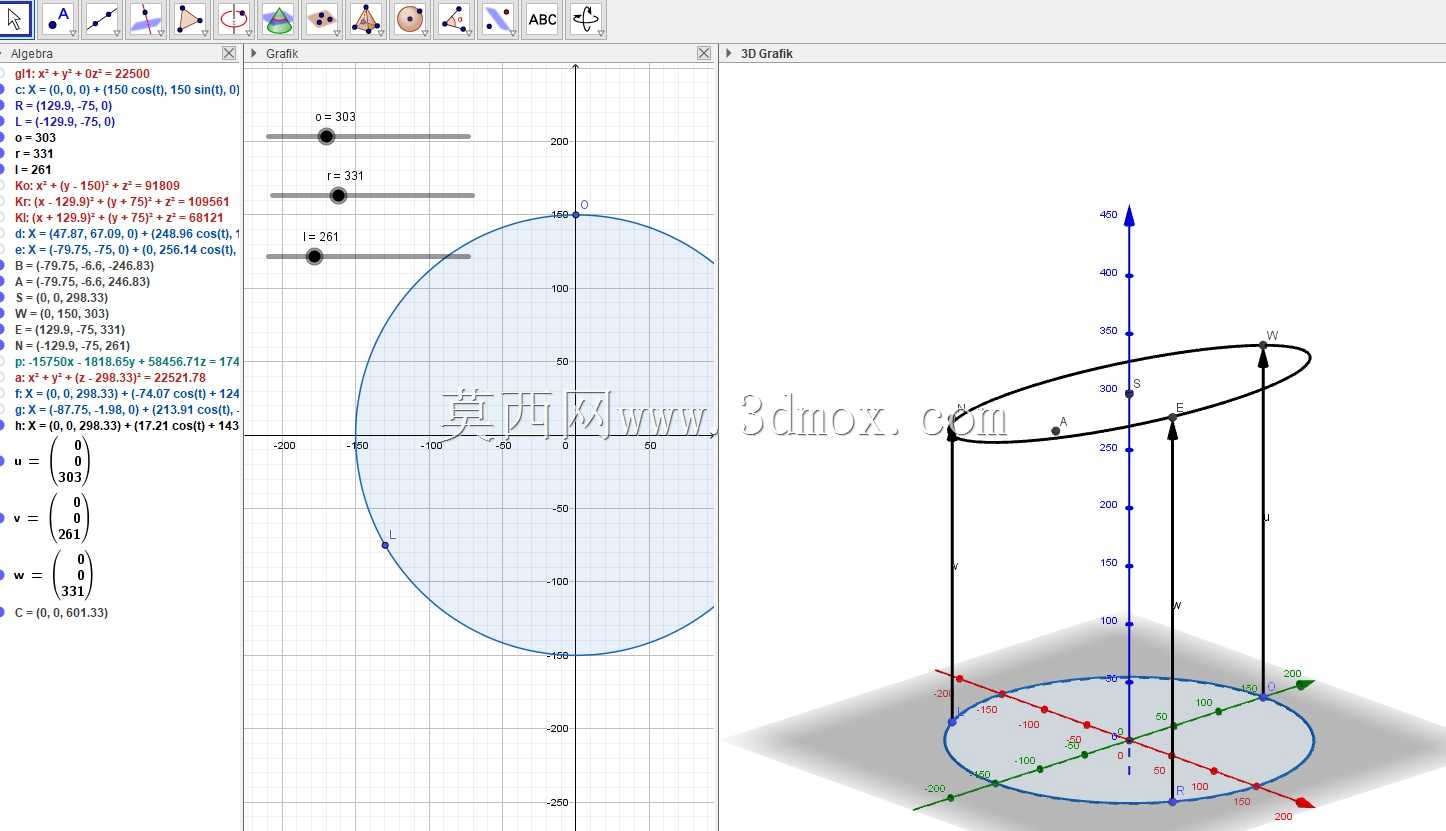Select the Move arrow tool
1446x831 pixels.
point(16,19)
